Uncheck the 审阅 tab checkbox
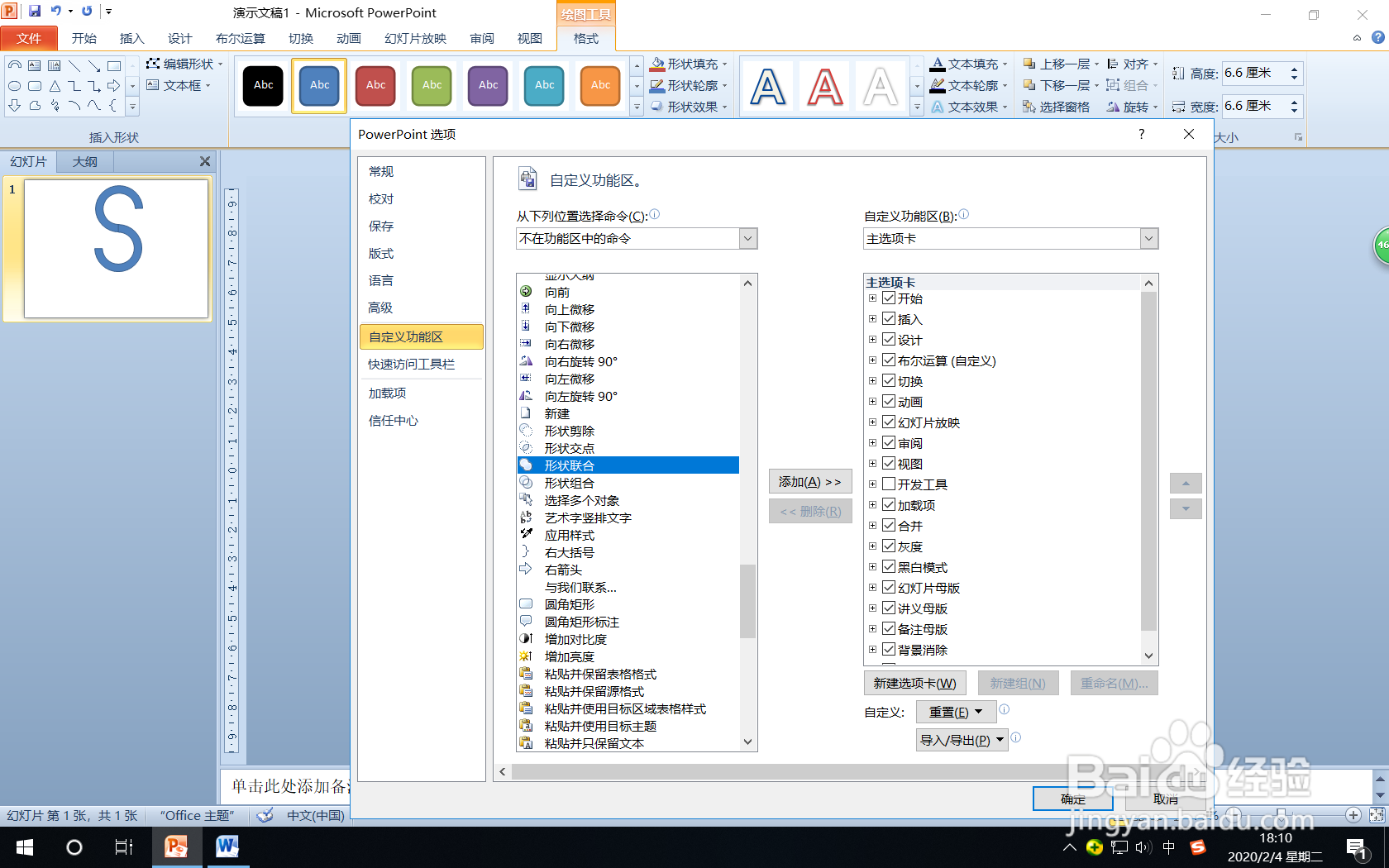This screenshot has width=1389, height=868. pyautogui.click(x=889, y=442)
